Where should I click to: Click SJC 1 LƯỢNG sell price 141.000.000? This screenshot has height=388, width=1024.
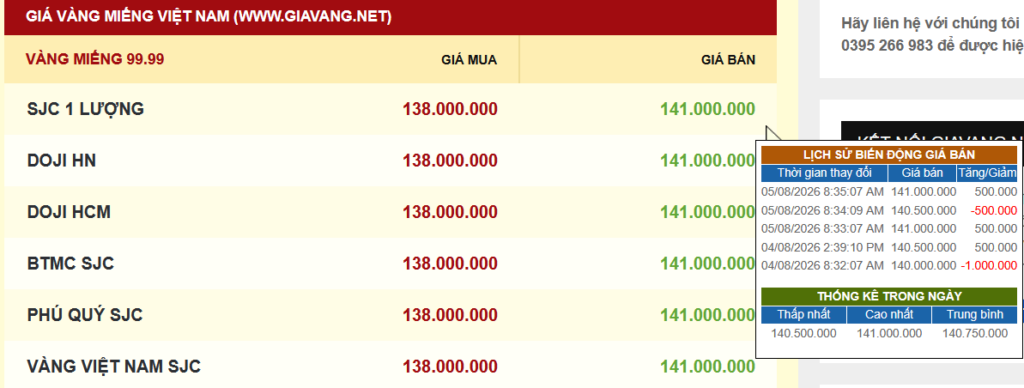coord(707,109)
